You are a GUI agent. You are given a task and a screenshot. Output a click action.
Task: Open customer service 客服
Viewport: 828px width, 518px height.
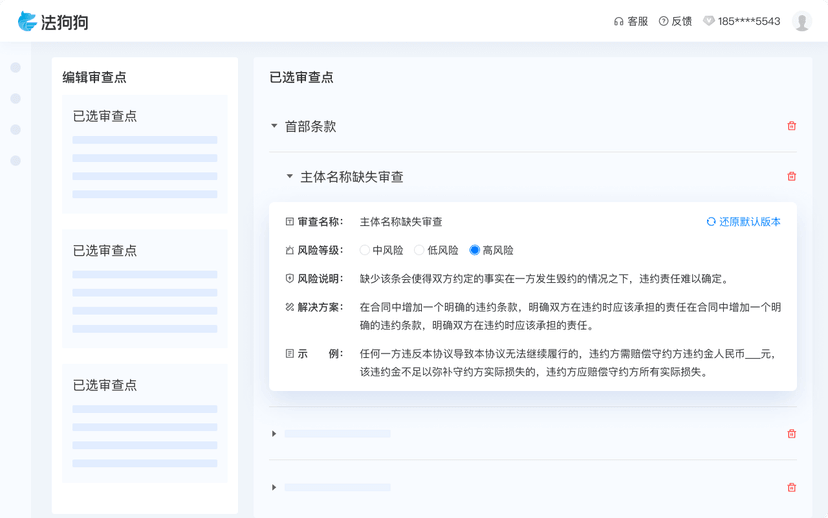(x=631, y=21)
